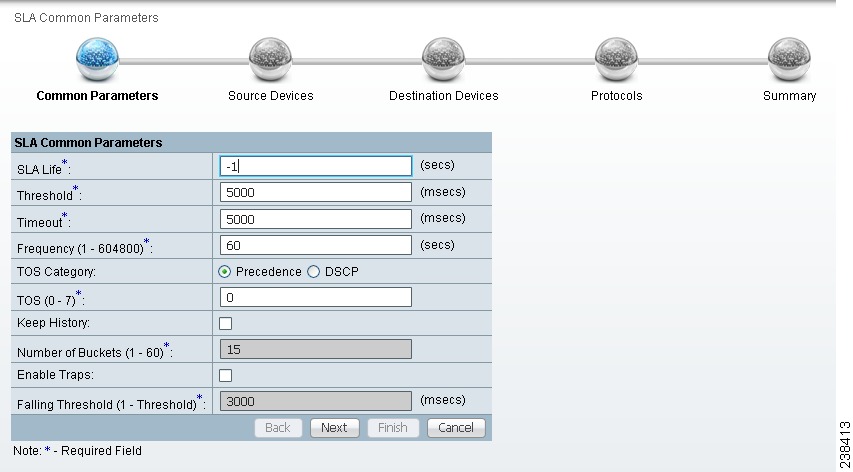Screen dimensions: 853x472
Task: Tick the Enable Traps checkbox
Action: 225,375
